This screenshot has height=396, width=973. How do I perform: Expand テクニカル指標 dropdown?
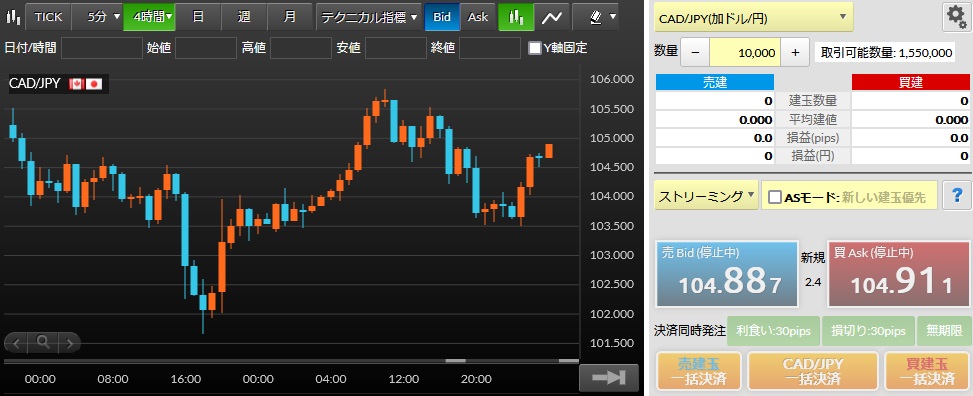(x=369, y=17)
